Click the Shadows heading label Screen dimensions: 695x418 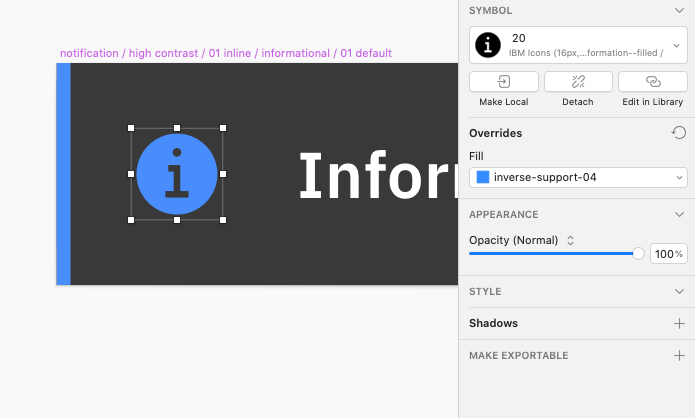(493, 323)
